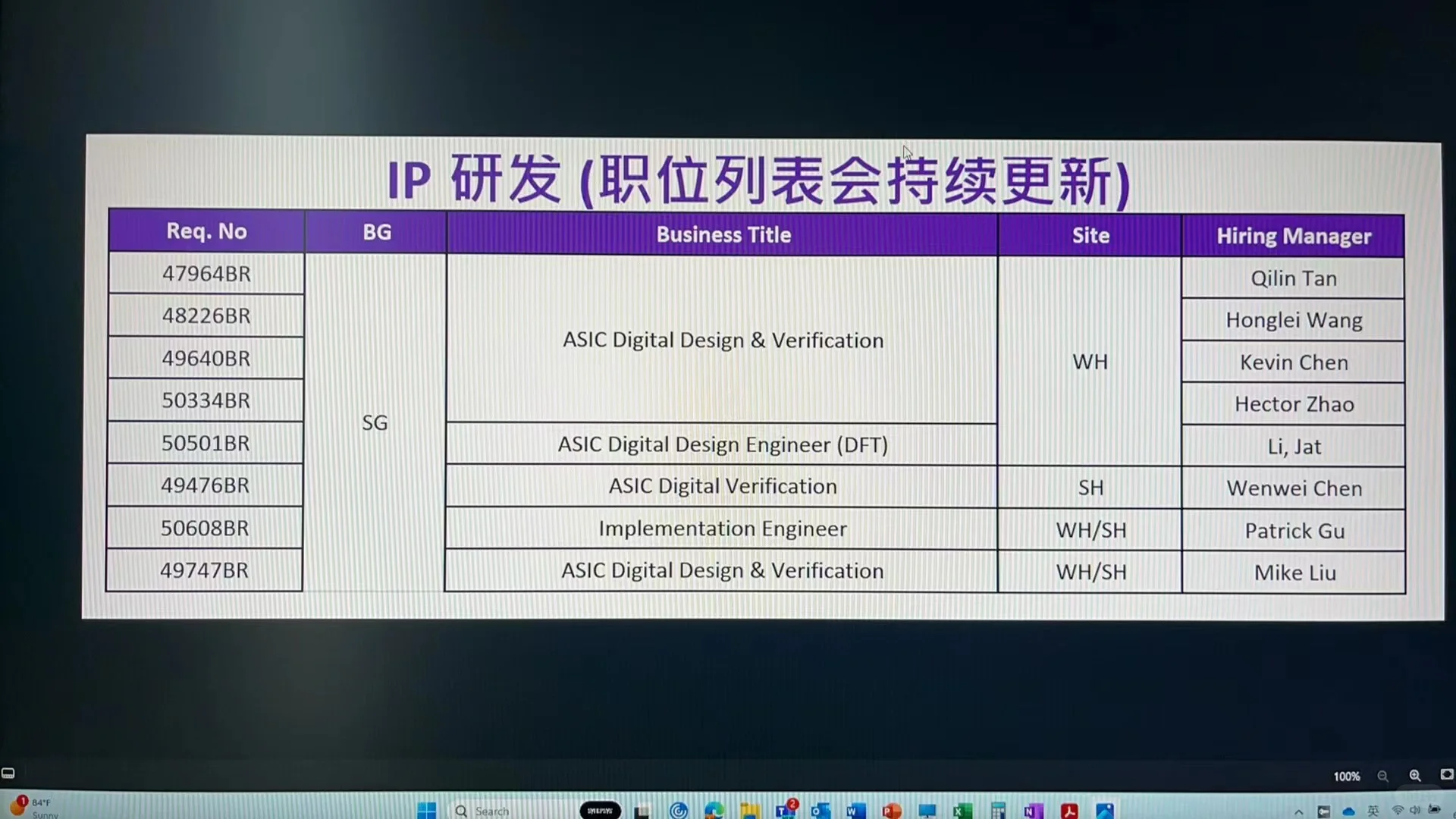
Task: Open Microsoft Edge from the taskbar
Action: pos(713,810)
